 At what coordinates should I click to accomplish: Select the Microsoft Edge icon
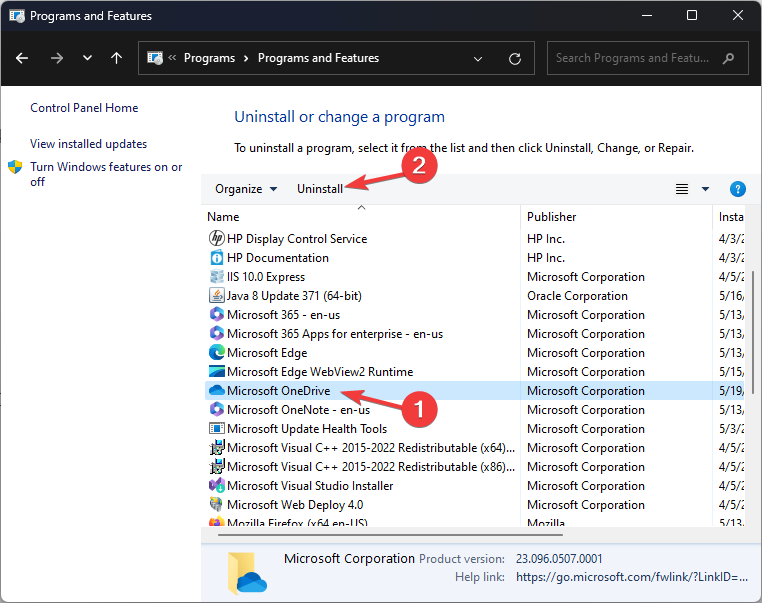216,352
